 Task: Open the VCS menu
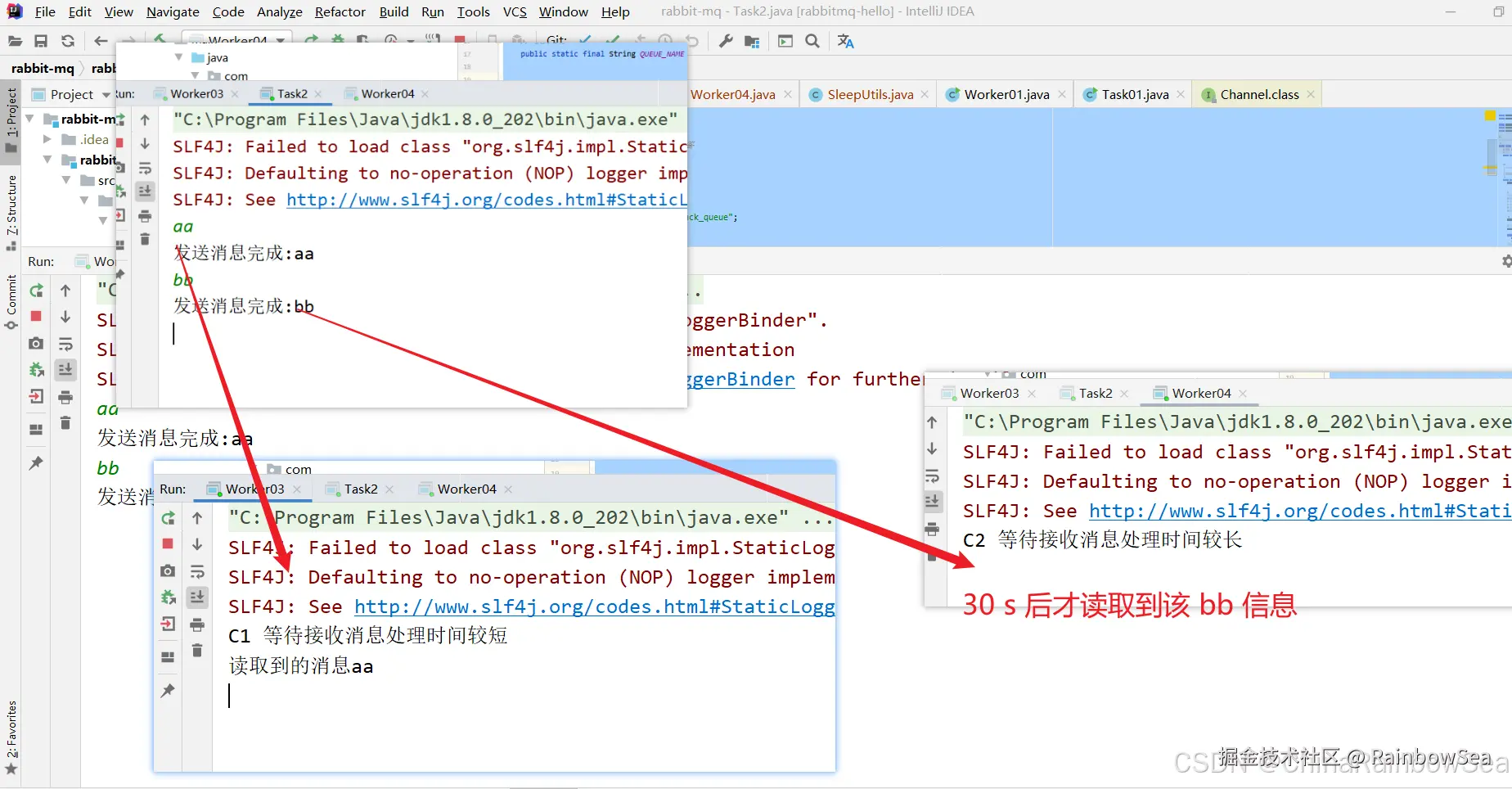(x=515, y=11)
